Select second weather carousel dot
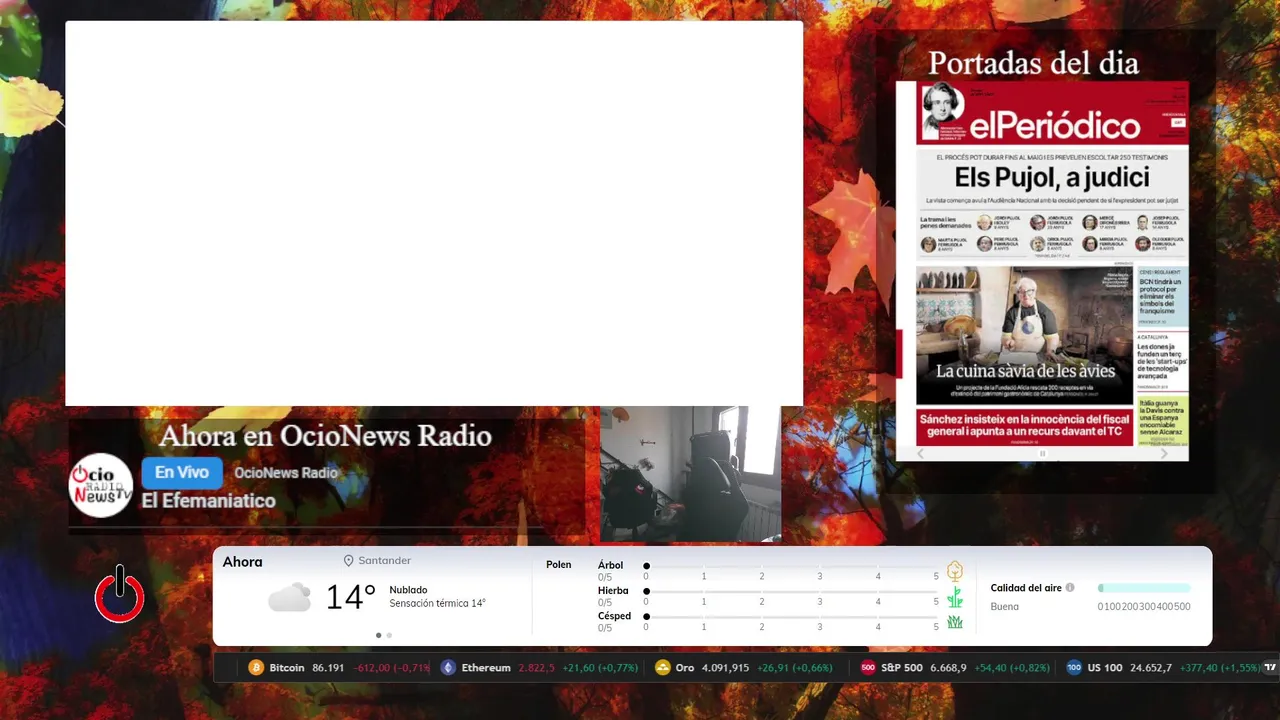1280x720 pixels. 389,635
